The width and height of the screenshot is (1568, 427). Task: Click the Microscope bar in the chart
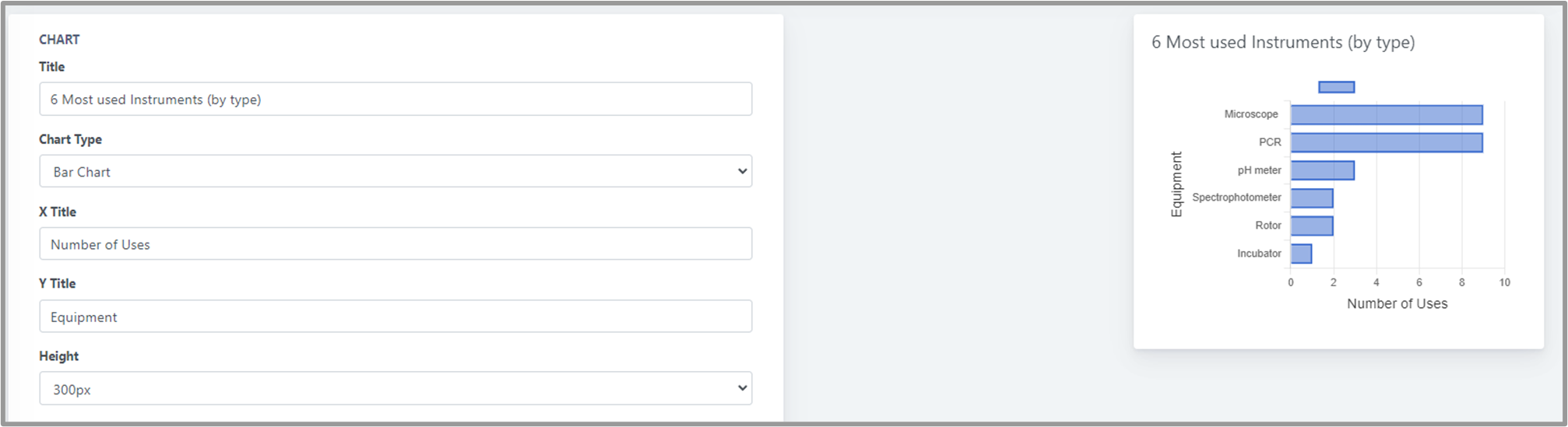(x=1386, y=115)
